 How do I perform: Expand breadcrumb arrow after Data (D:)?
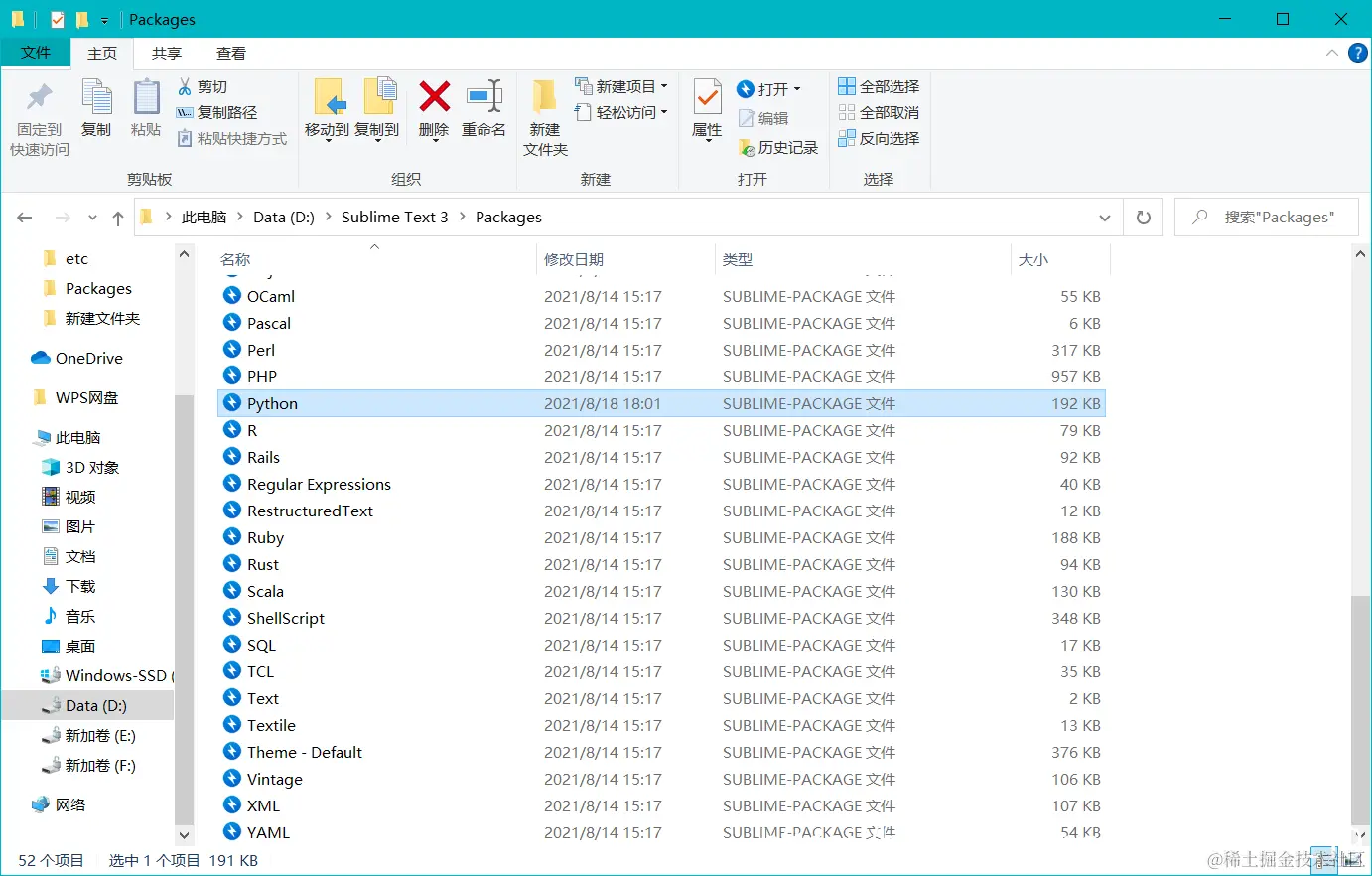coord(329,217)
